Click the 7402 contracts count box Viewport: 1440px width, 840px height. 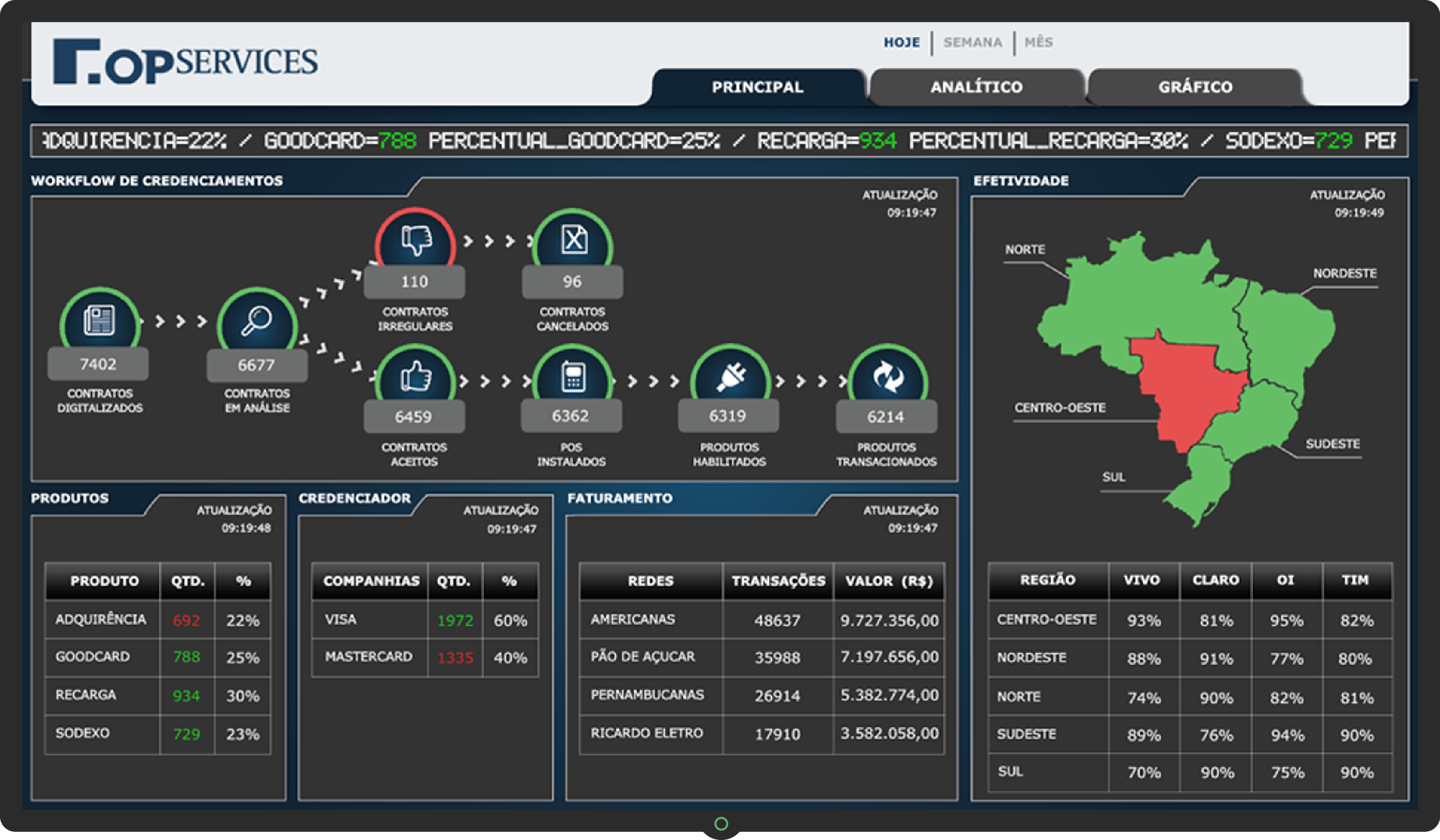click(98, 364)
